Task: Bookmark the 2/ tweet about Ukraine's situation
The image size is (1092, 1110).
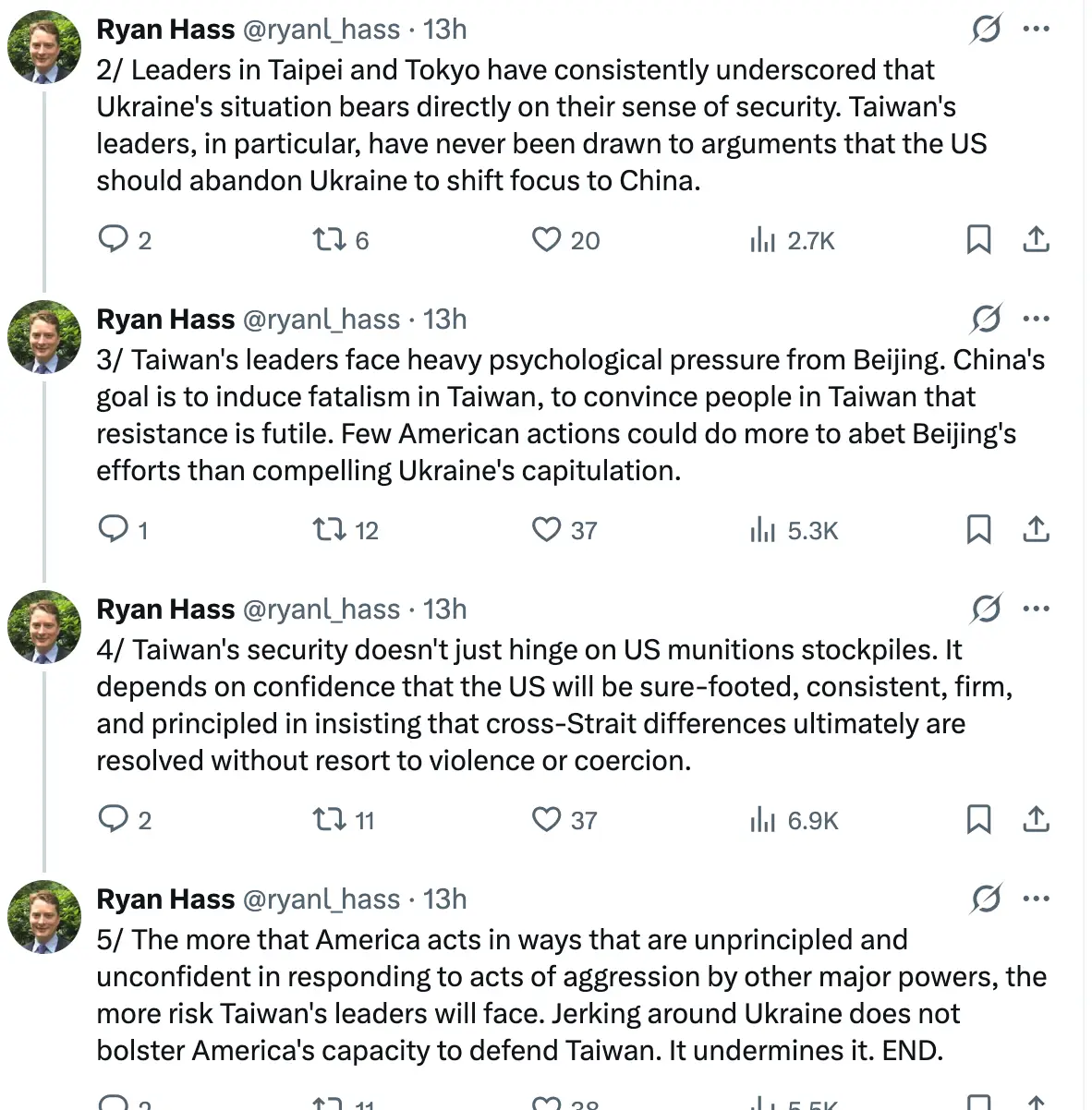Action: (x=978, y=240)
